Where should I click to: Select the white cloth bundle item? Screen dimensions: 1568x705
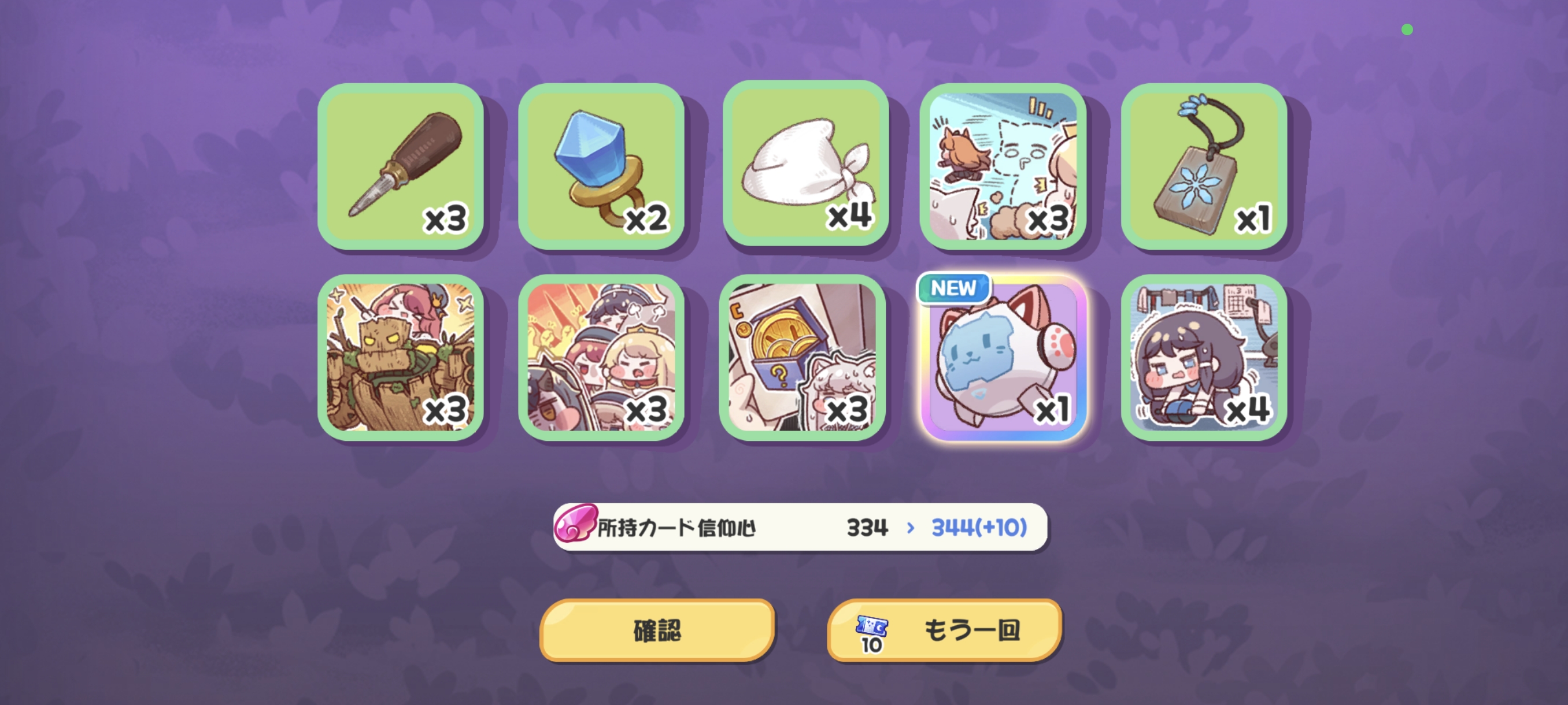pyautogui.click(x=805, y=164)
